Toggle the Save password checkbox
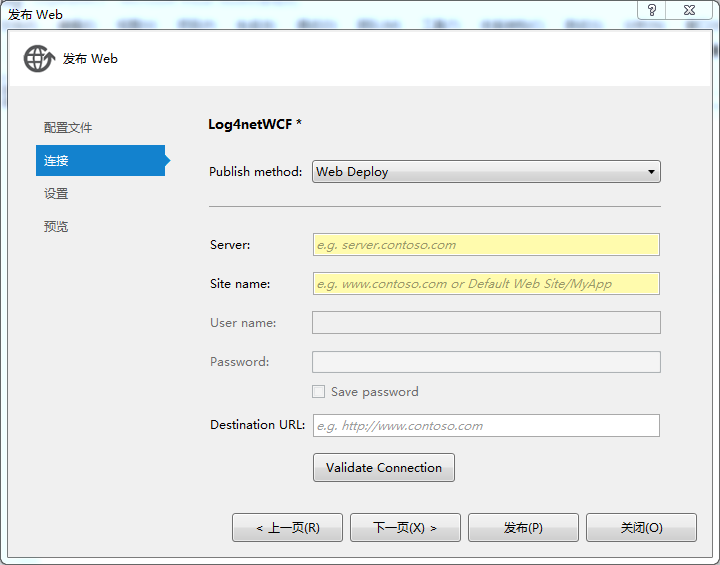The image size is (720, 565). click(x=318, y=391)
